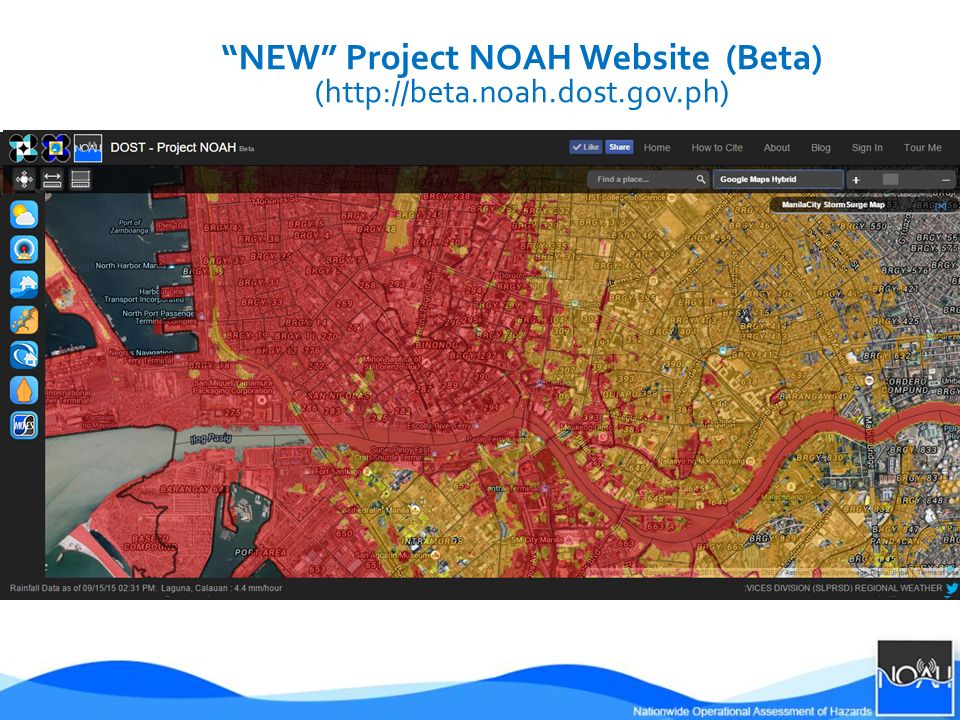
Task: Open the Landslide sidebar icon
Action: tap(24, 320)
